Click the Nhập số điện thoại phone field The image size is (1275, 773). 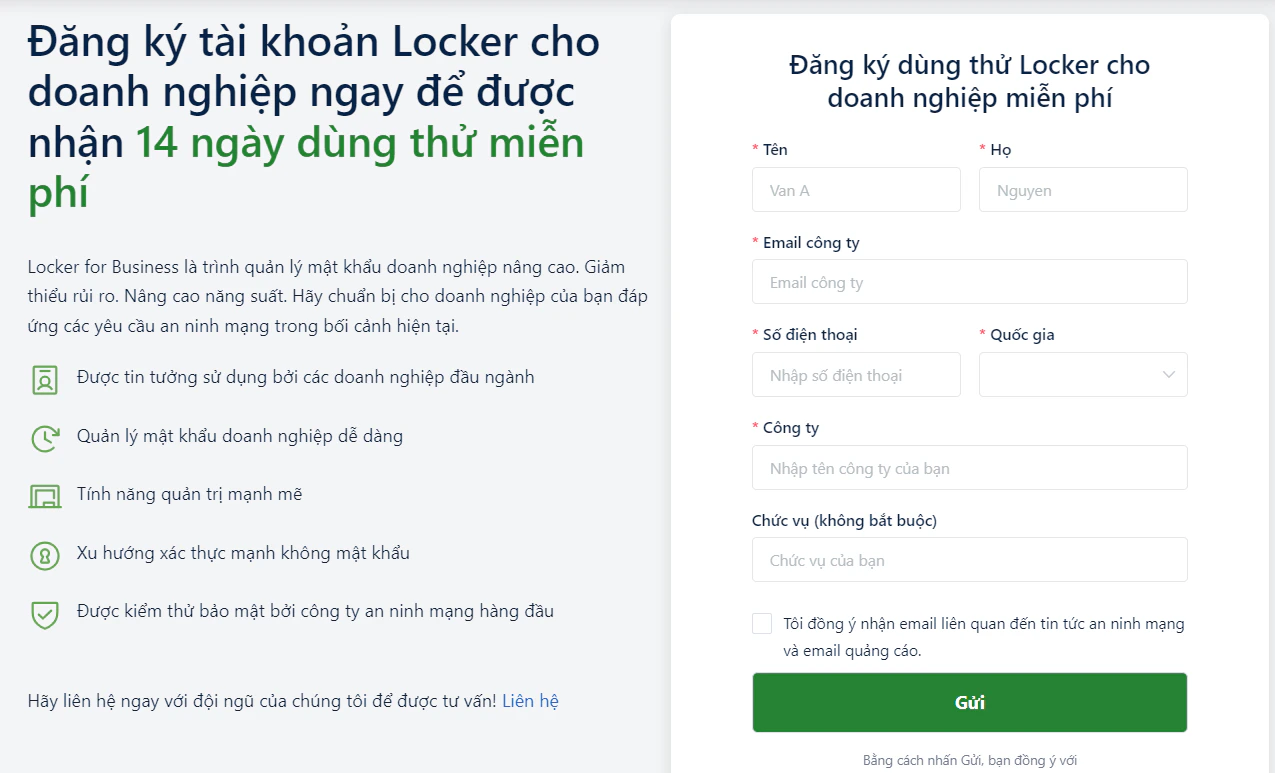pyautogui.click(x=856, y=374)
